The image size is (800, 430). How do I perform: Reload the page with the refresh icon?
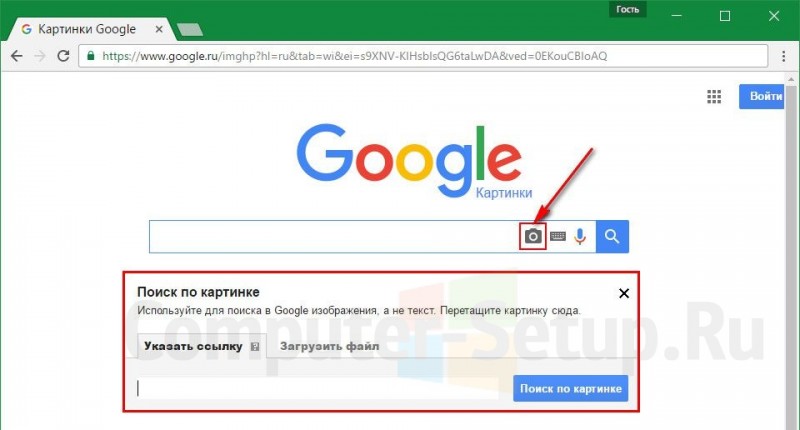[63, 56]
